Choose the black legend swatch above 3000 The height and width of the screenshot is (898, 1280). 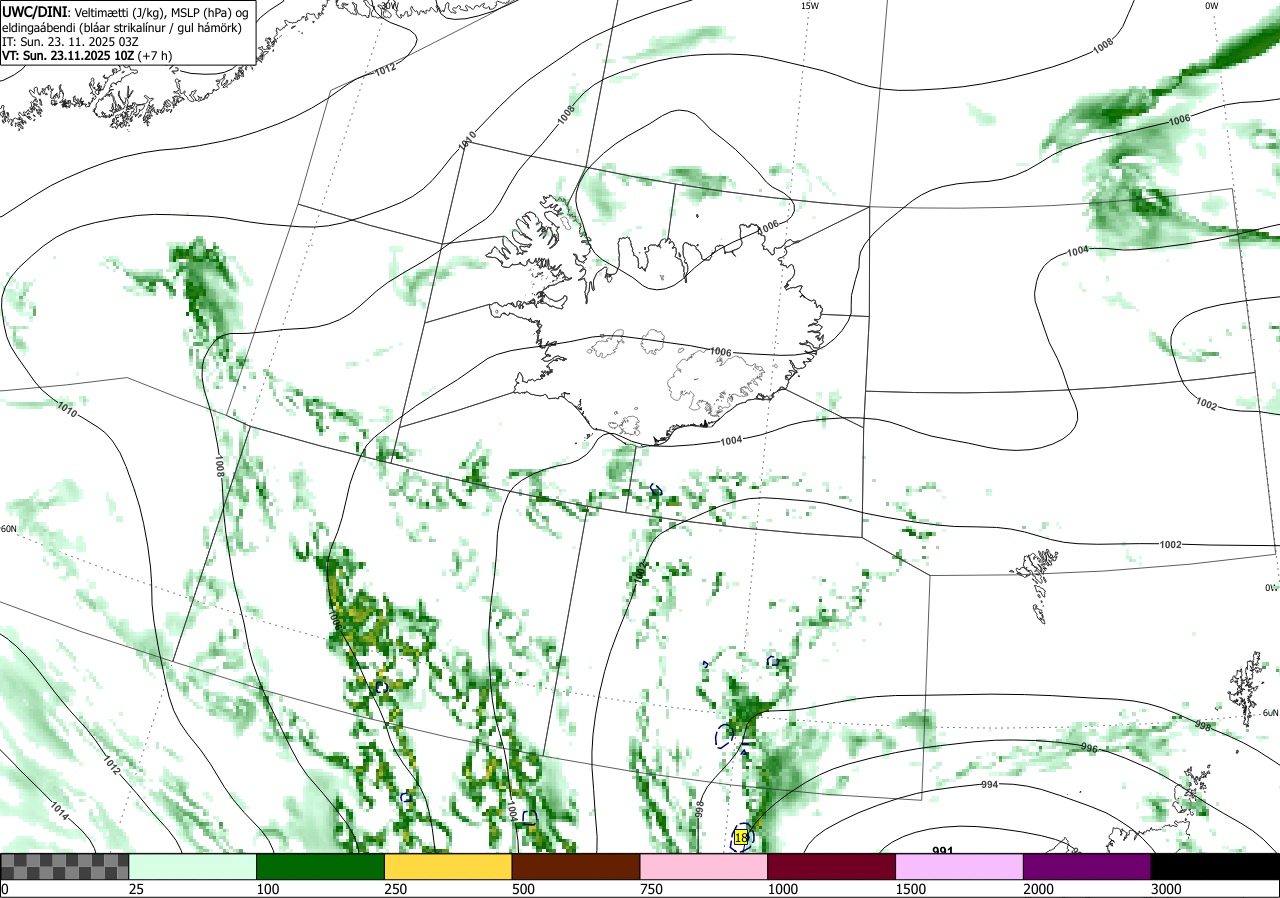[1215, 866]
